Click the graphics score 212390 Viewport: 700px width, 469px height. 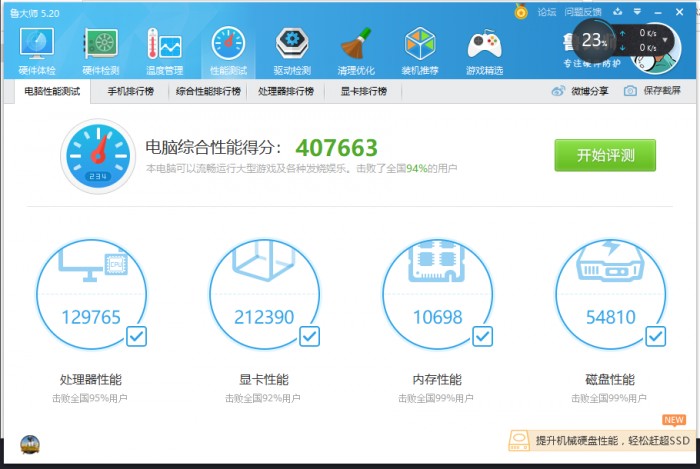[264, 317]
